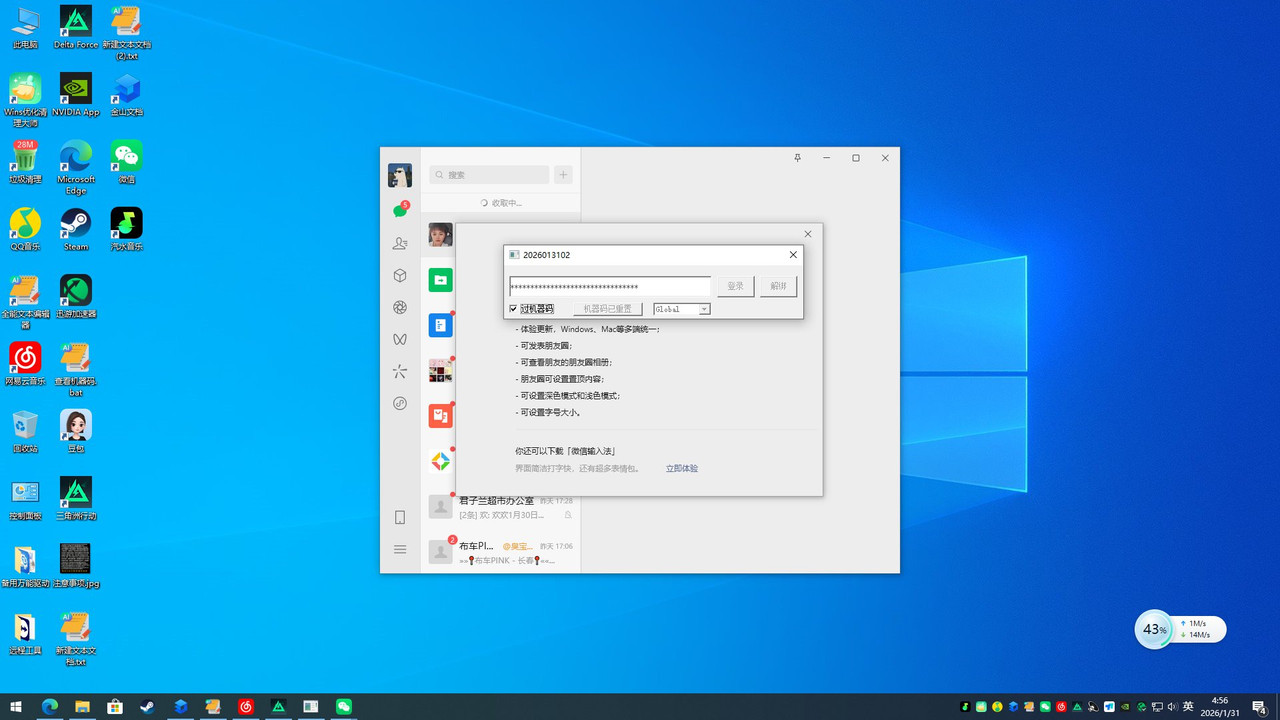Viewport: 1280px width, 720px height.
Task: Open the 君子兰超市办公室 chat
Action: 501,506
